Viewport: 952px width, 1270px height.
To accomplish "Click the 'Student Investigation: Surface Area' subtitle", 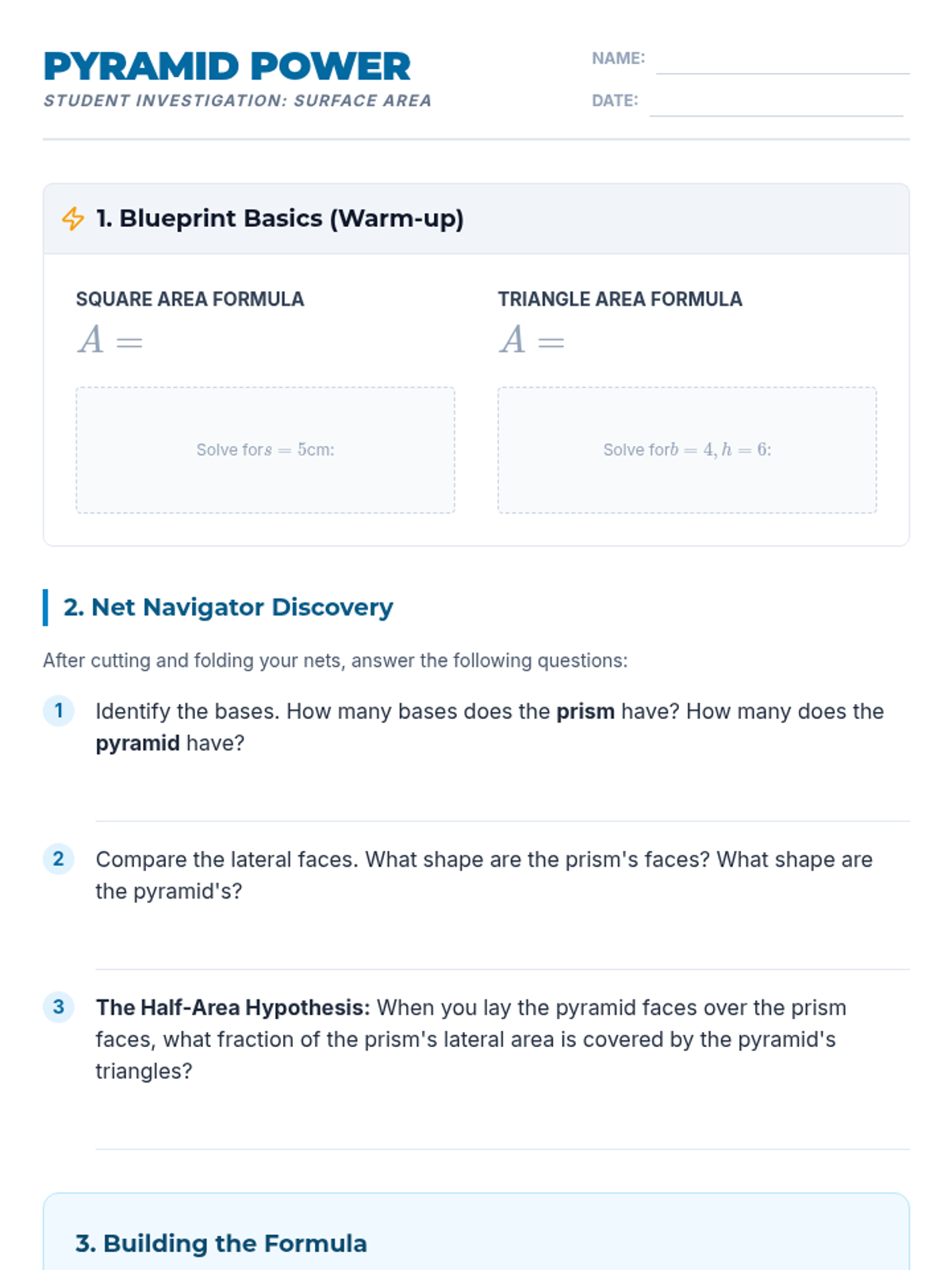I will pyautogui.click(x=238, y=101).
